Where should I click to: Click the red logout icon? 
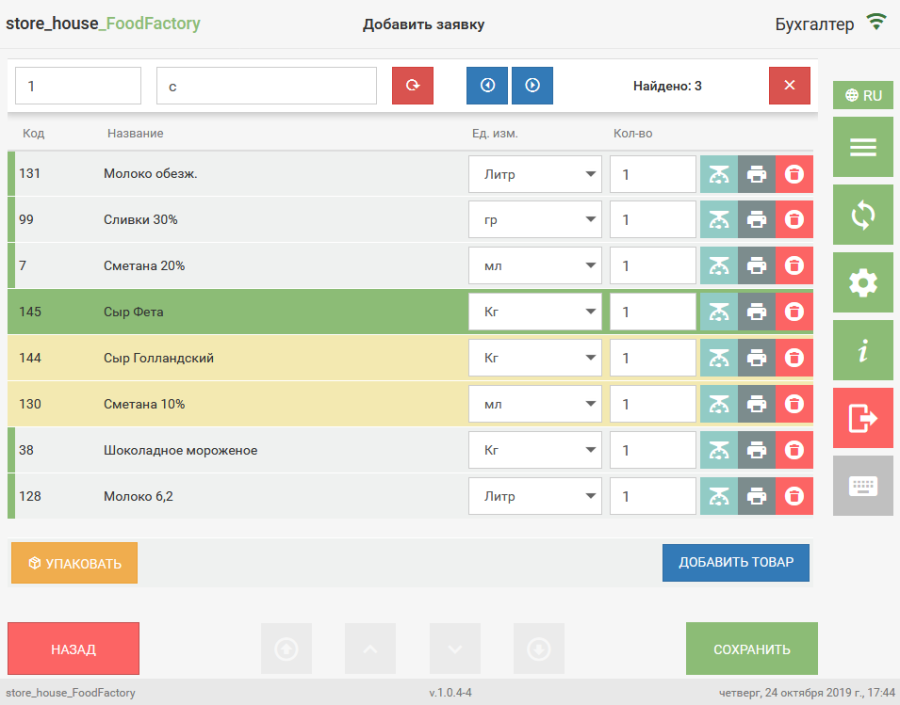tap(862, 418)
